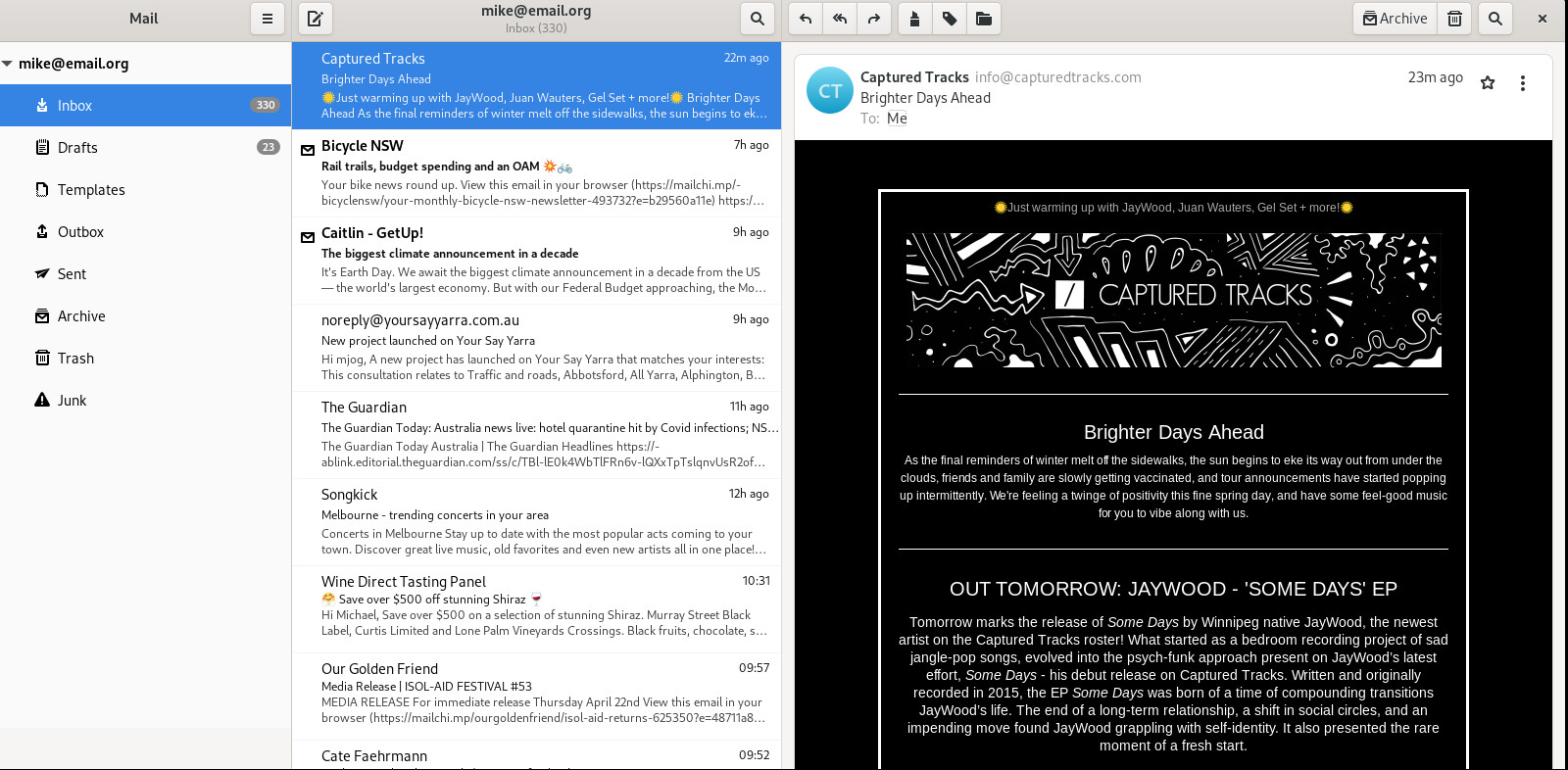Move the conversation to a folder

point(984,19)
